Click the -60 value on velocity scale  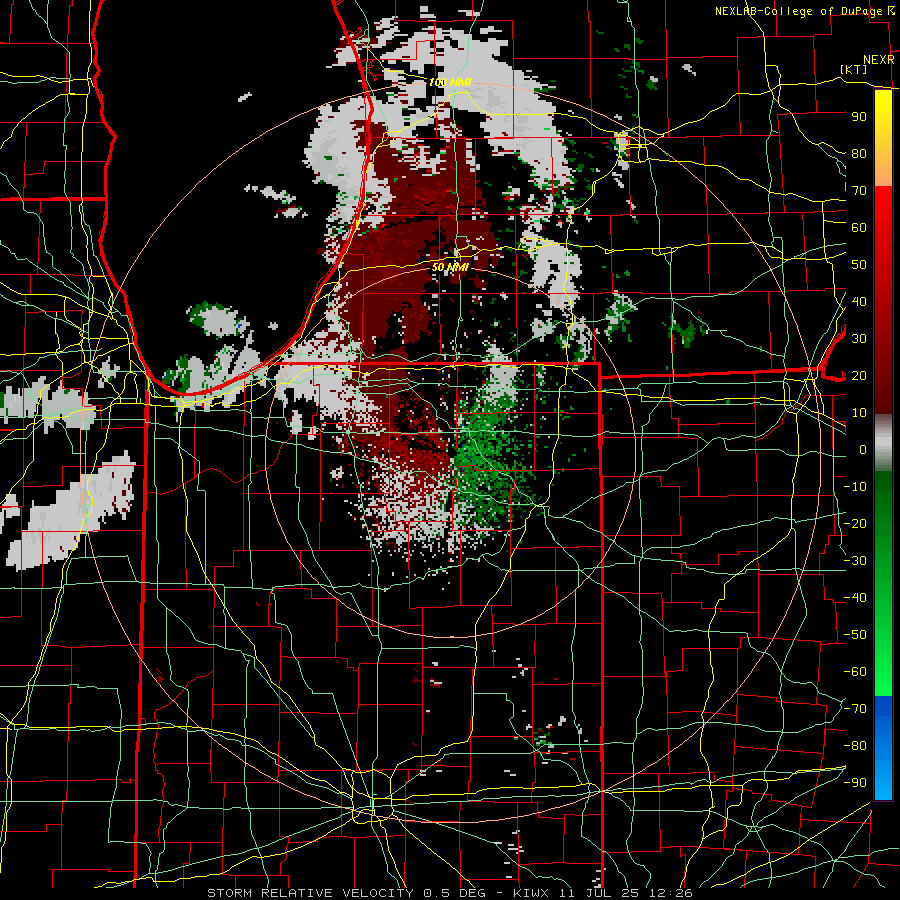(x=855, y=672)
